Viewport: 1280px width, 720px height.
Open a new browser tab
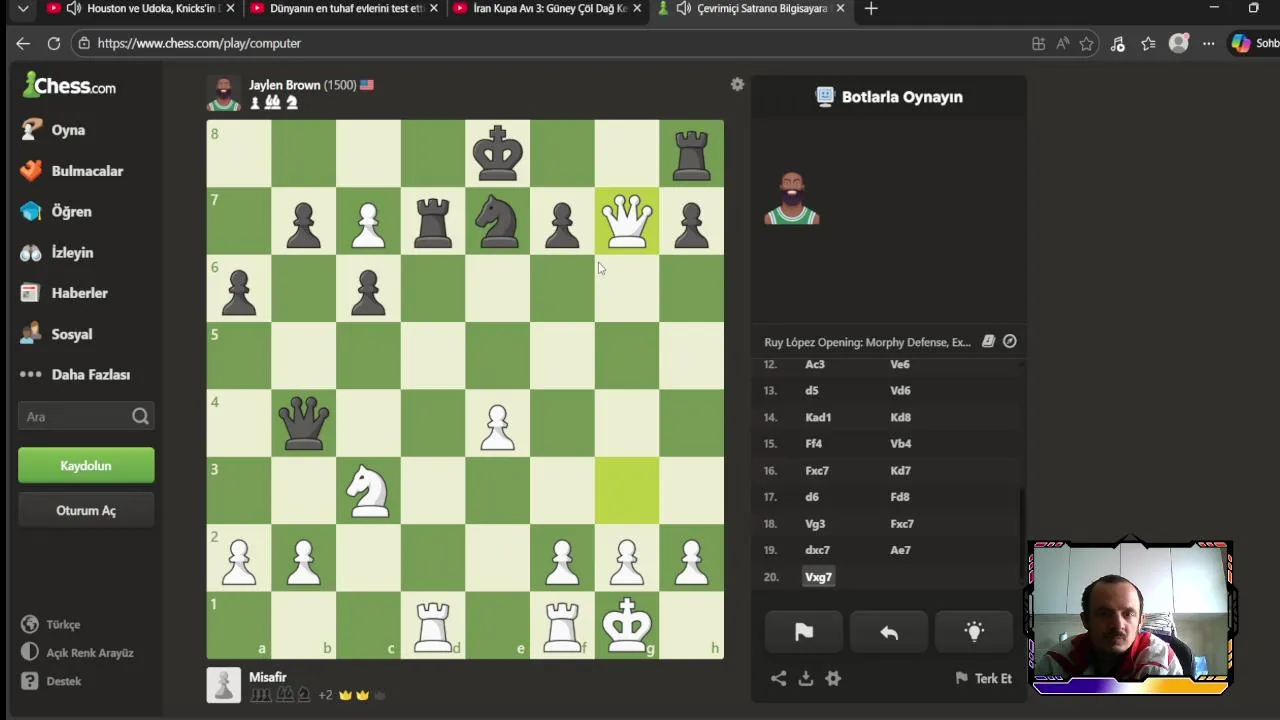[x=871, y=9]
